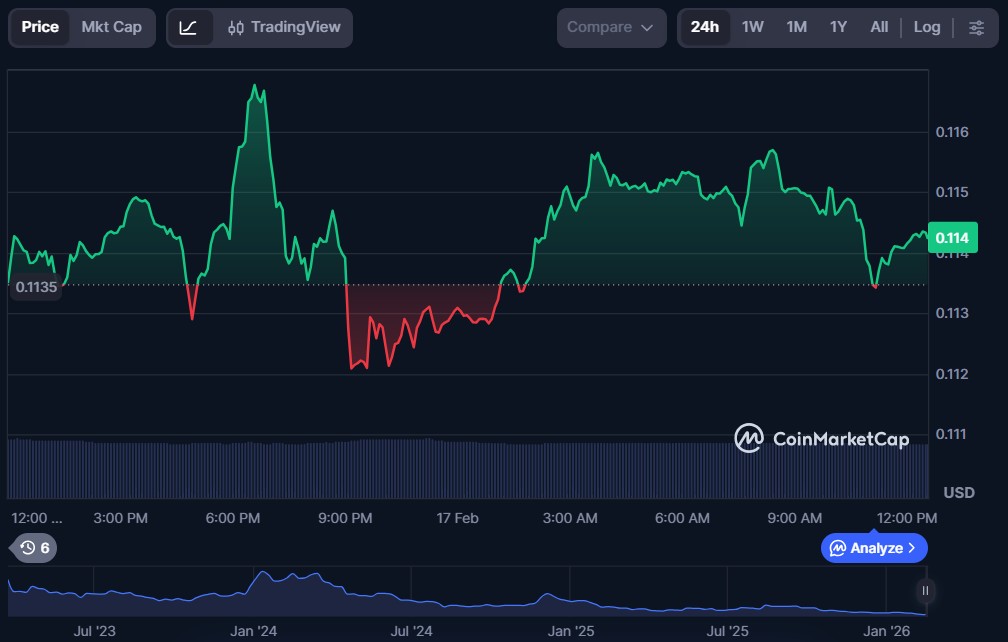This screenshot has height=642, width=1008.
Task: Click the range slider pause handle
Action: 925,591
